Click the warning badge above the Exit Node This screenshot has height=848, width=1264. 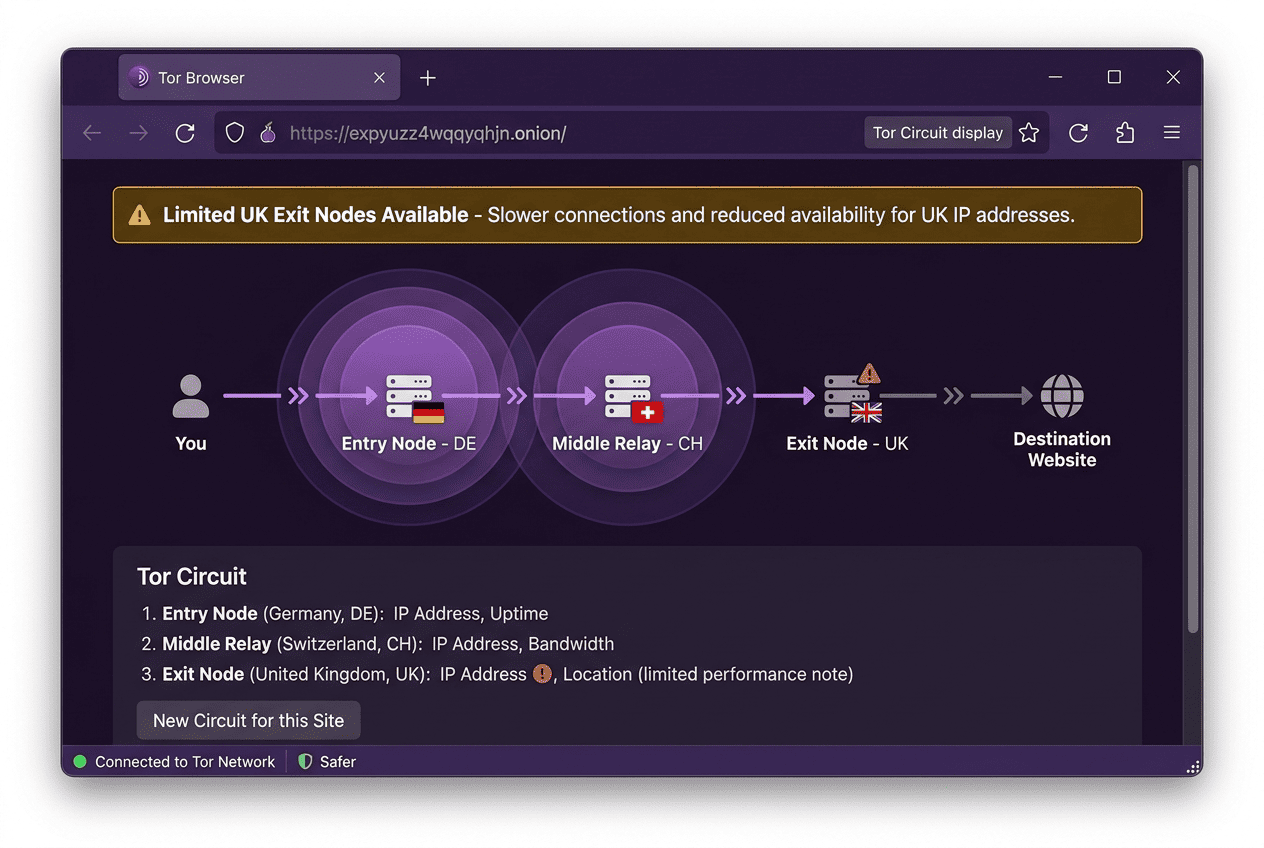click(870, 373)
